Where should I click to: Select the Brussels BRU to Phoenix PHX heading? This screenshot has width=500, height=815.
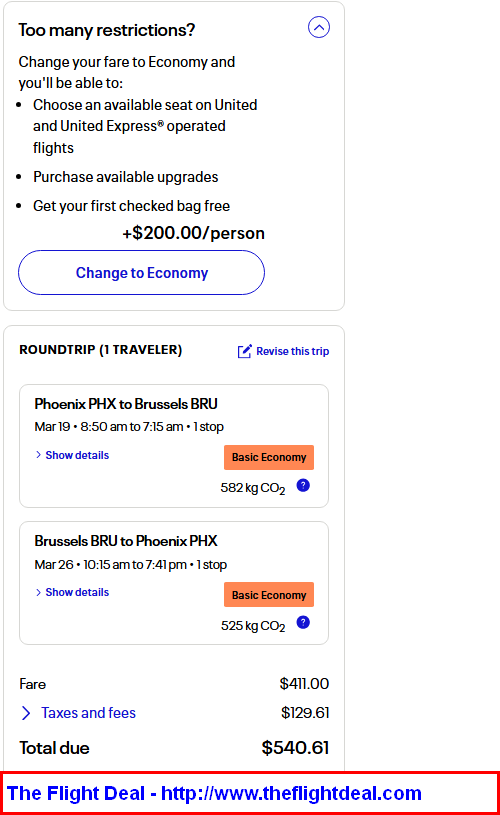coord(126,541)
